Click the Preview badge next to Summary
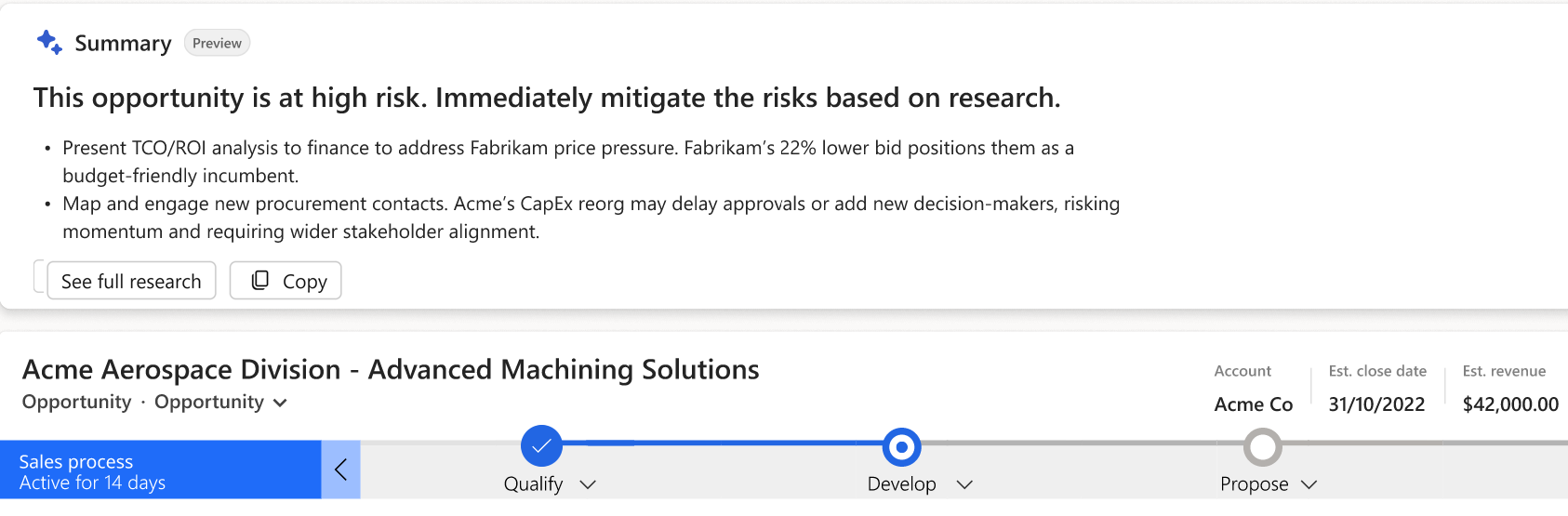 pyautogui.click(x=217, y=43)
